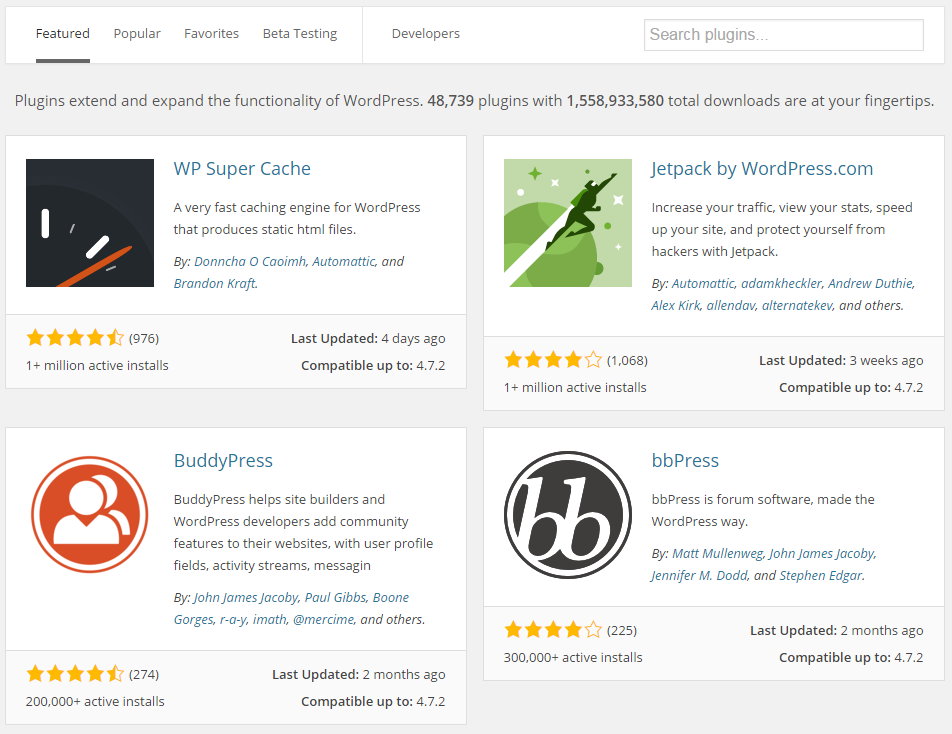The width and height of the screenshot is (952, 734).
Task: Visit Alex Kirk's author page
Action: 676,305
